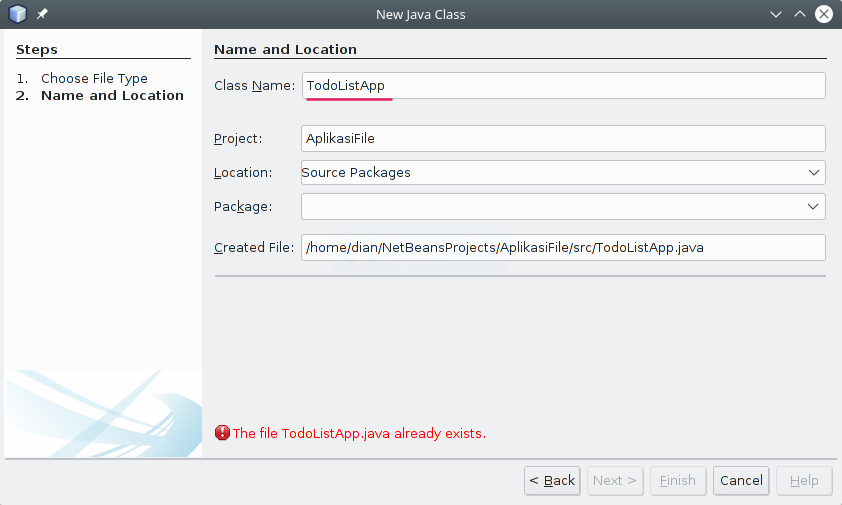
Task: Click the Finish button
Action: tap(678, 480)
